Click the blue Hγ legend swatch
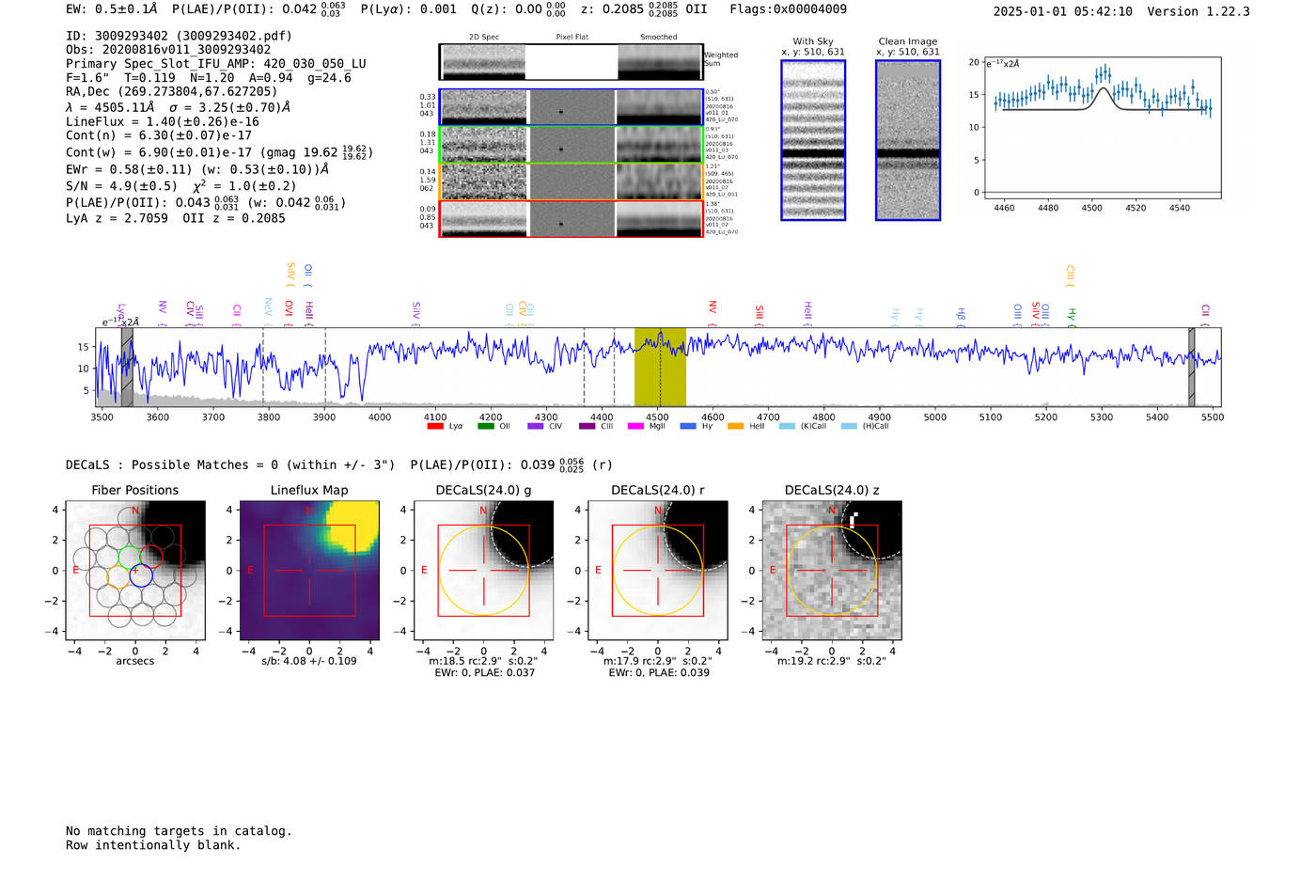The image size is (1316, 896). tap(688, 426)
